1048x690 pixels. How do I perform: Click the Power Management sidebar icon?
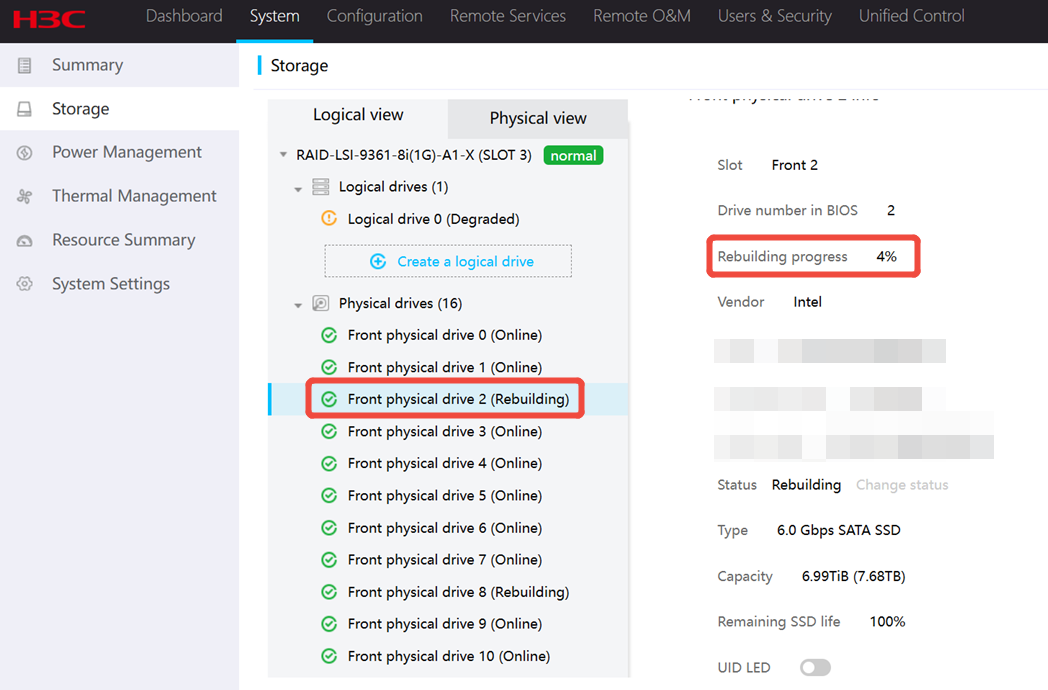click(x=25, y=153)
